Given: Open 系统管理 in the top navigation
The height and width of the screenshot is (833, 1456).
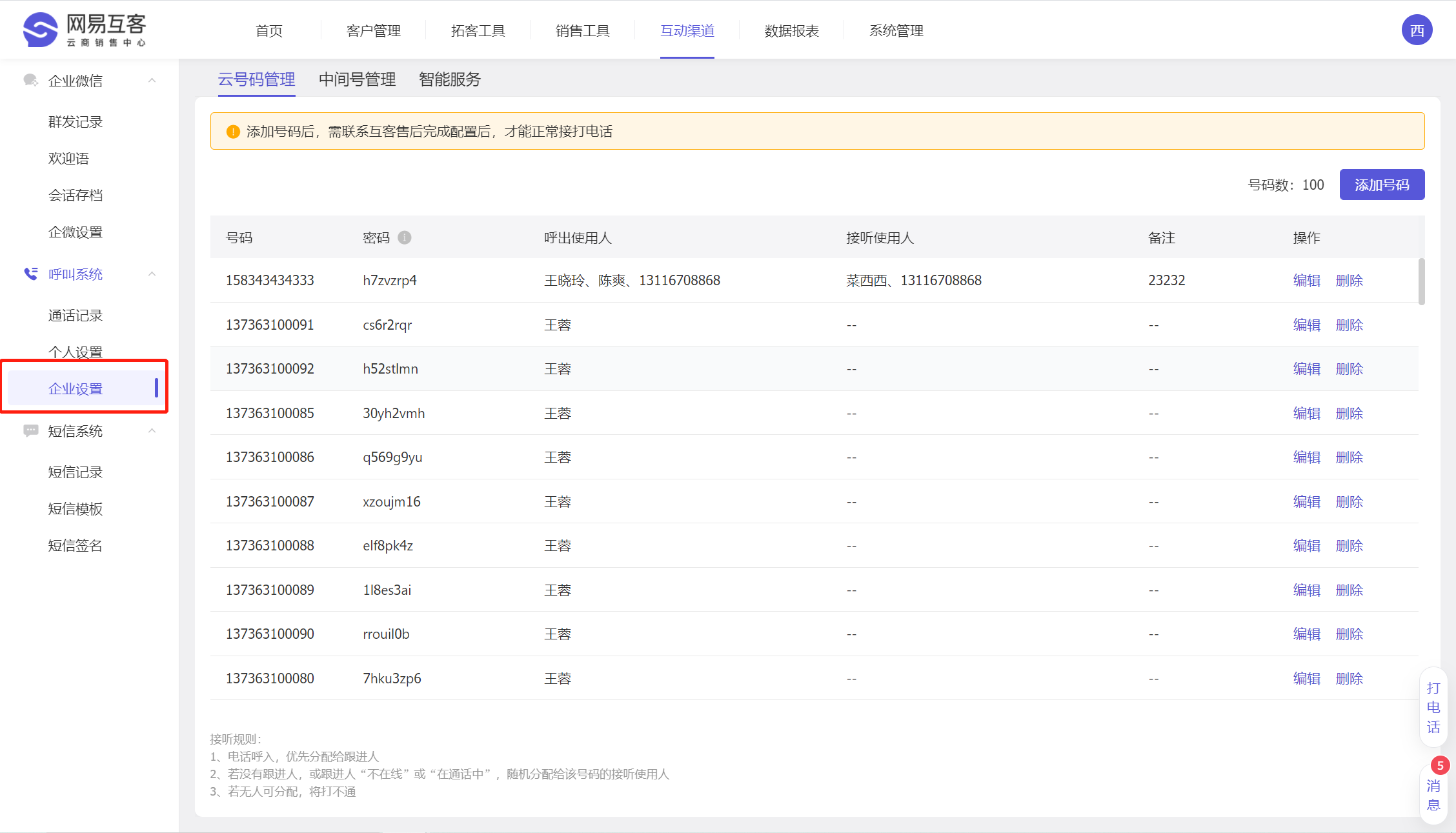Looking at the screenshot, I should 896,31.
